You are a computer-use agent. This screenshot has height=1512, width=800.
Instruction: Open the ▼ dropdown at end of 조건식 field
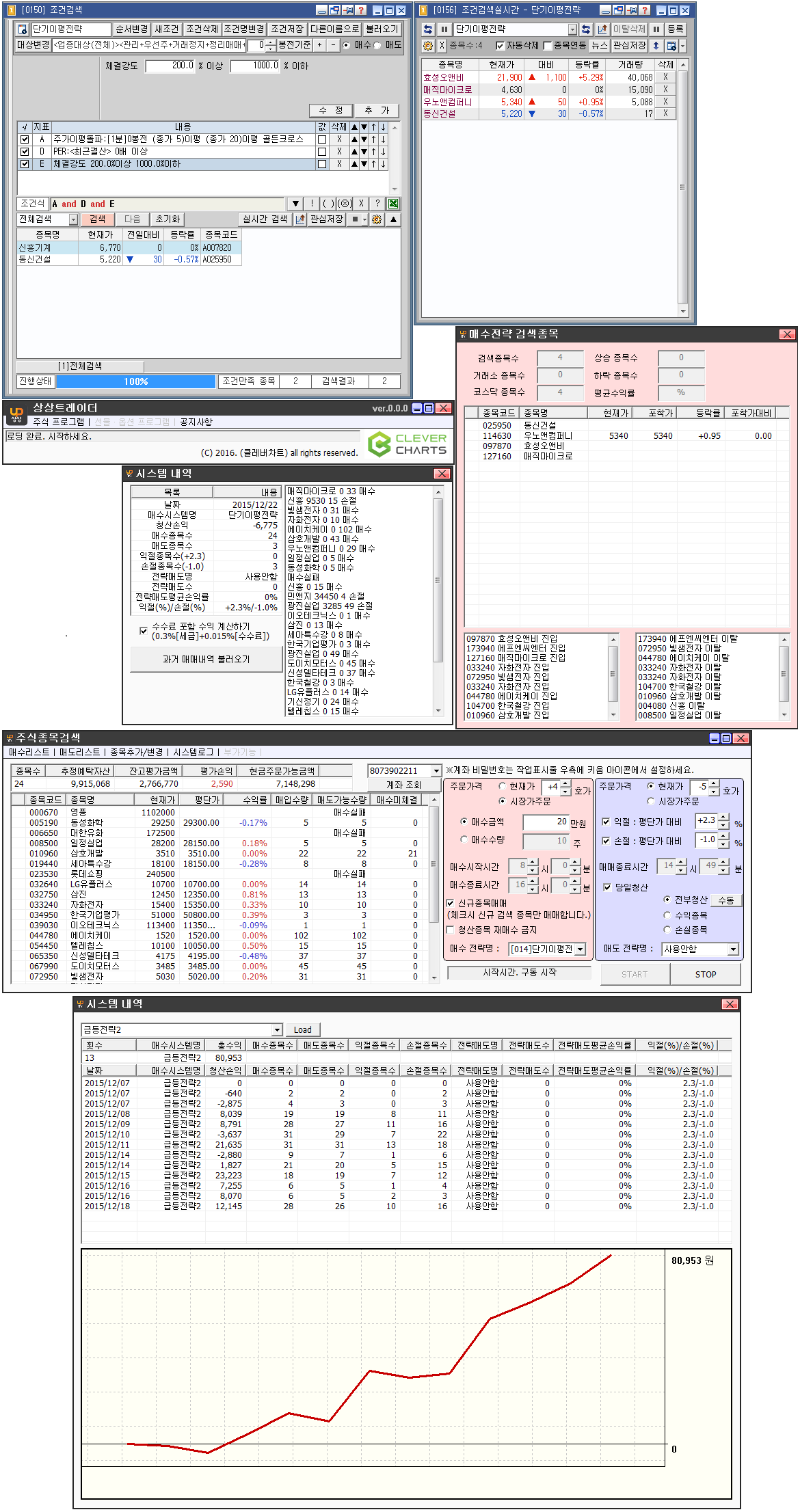pos(295,204)
